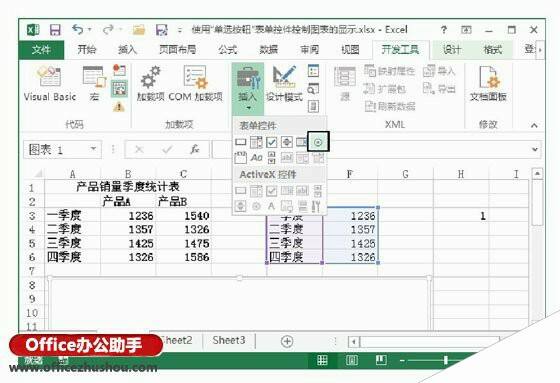Image resolution: width=560 pixels, height=383 pixels.
Task: Select the ActiveX Toggle Button control
Action: pos(302,206)
